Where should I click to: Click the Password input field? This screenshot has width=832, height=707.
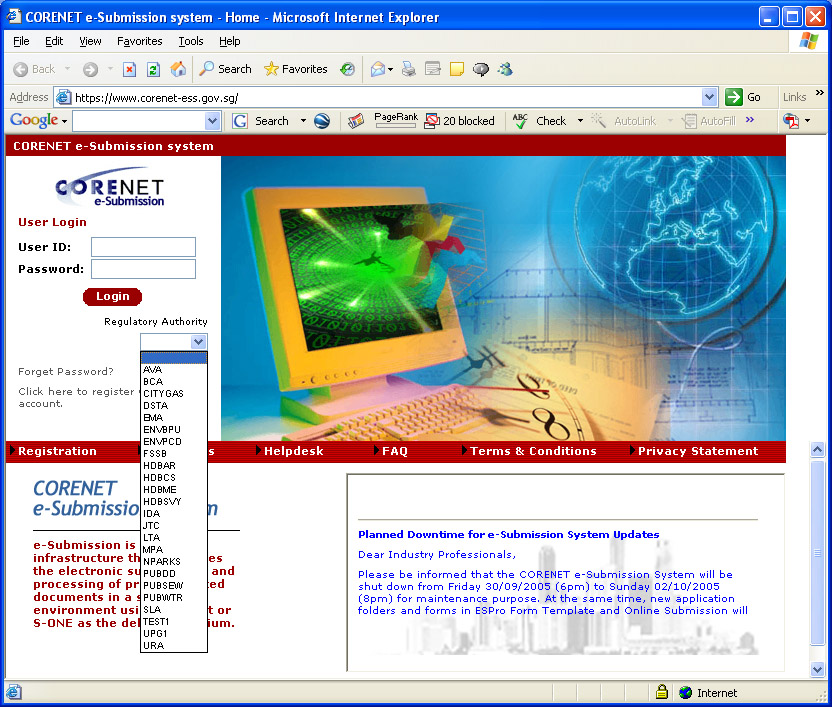pyautogui.click(x=143, y=269)
